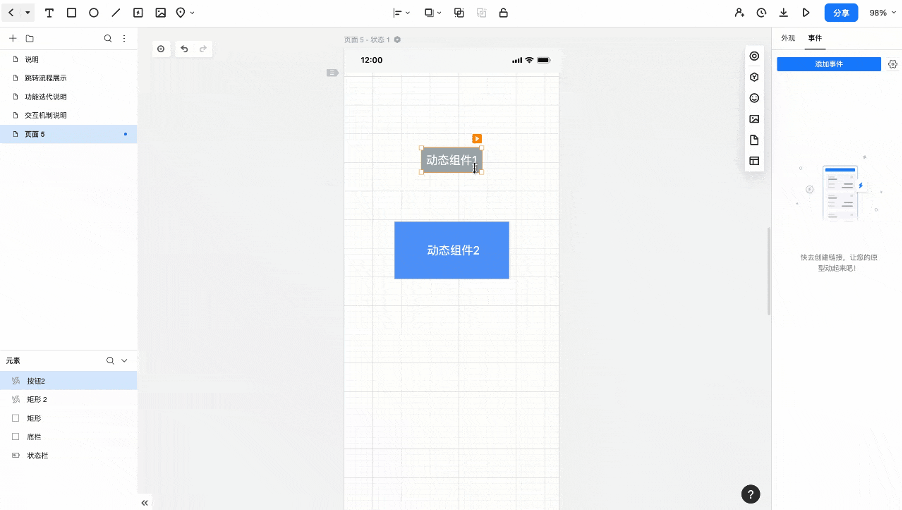Click the blue 分享 share button

[x=840, y=13]
